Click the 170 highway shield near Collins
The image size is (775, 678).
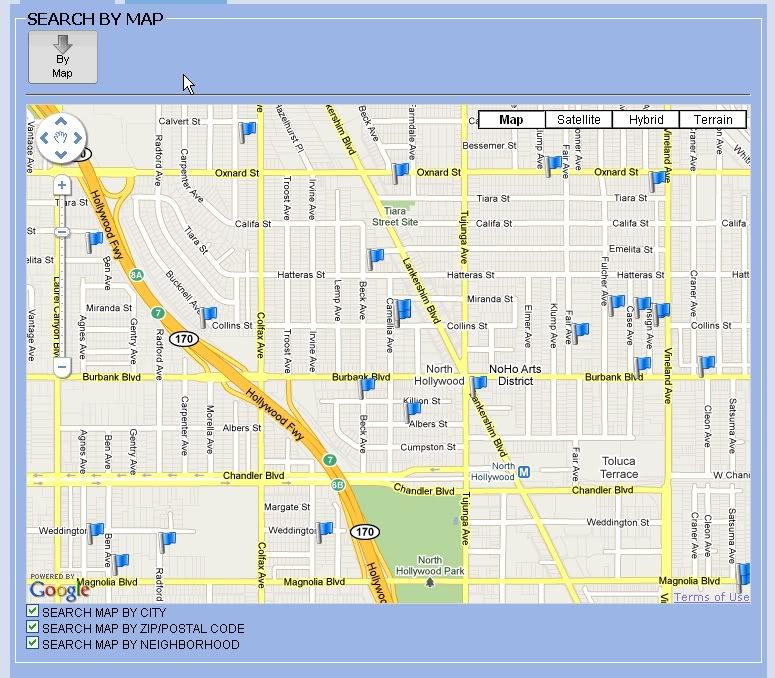click(184, 339)
